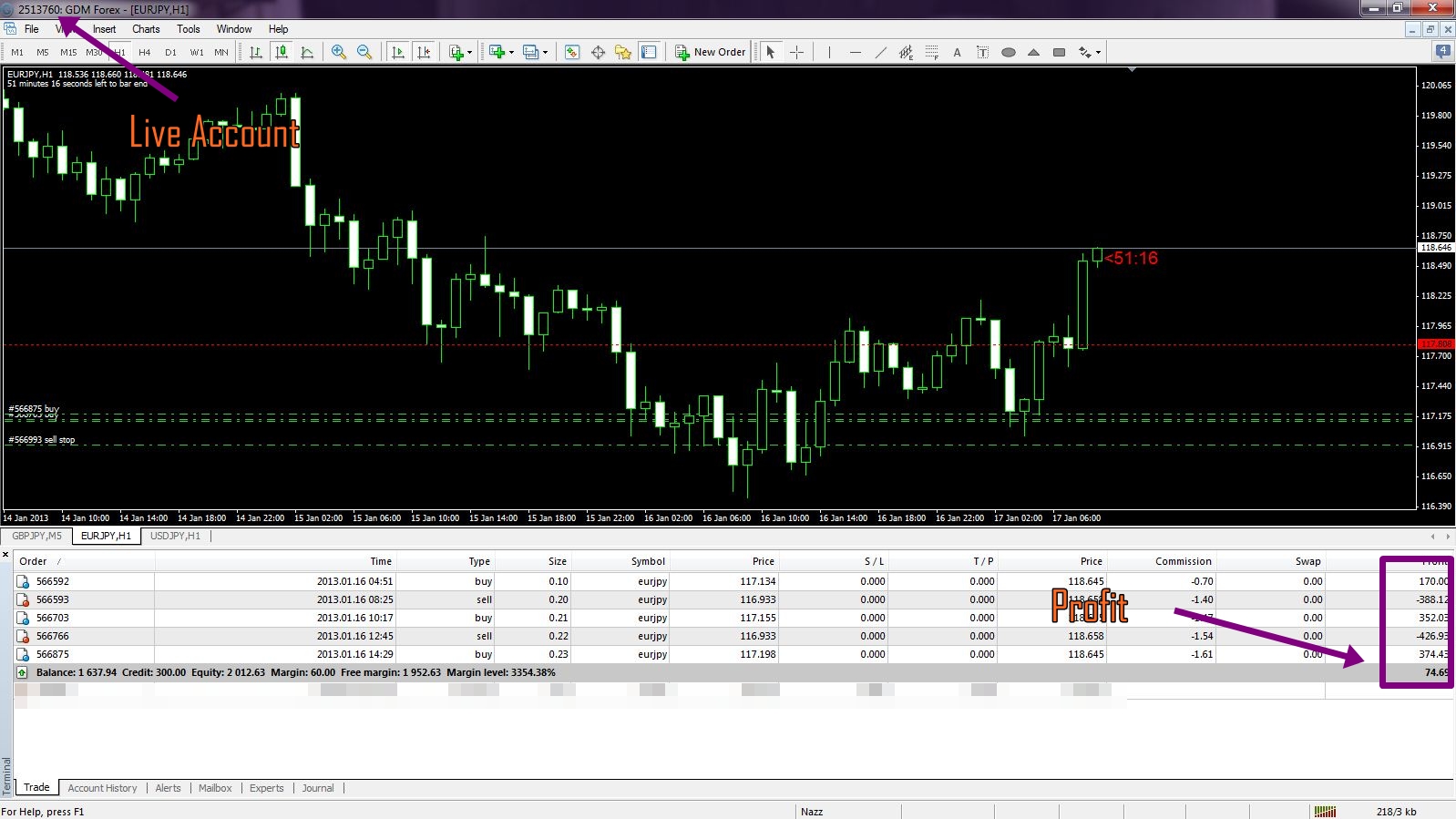Pick the ellipse drawing tool
Viewport: 1456px width, 819px height.
coord(1008,52)
